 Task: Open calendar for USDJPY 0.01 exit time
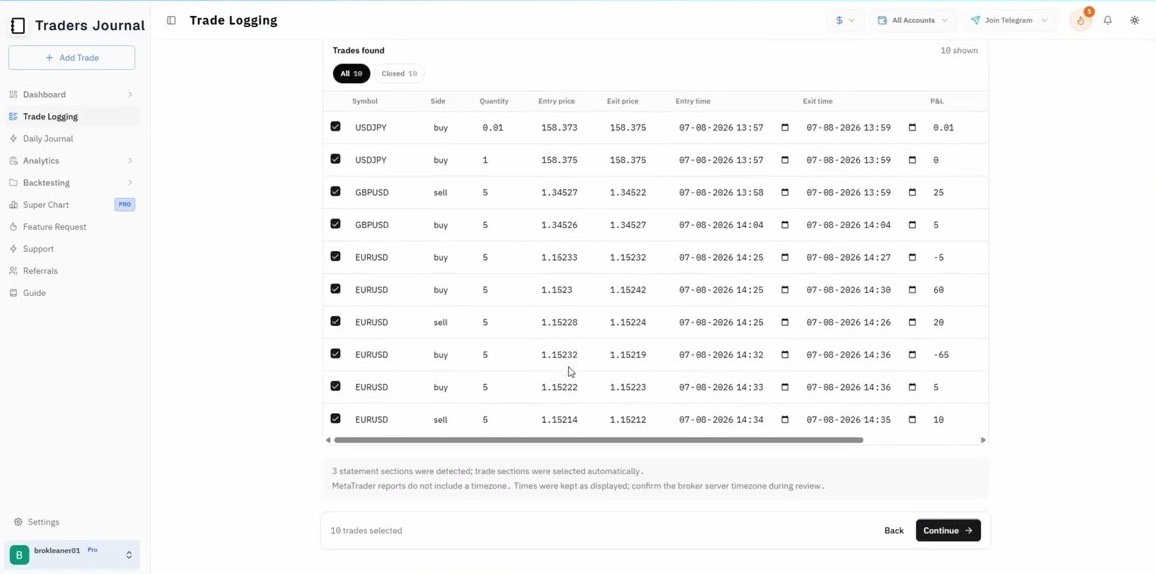tap(912, 127)
